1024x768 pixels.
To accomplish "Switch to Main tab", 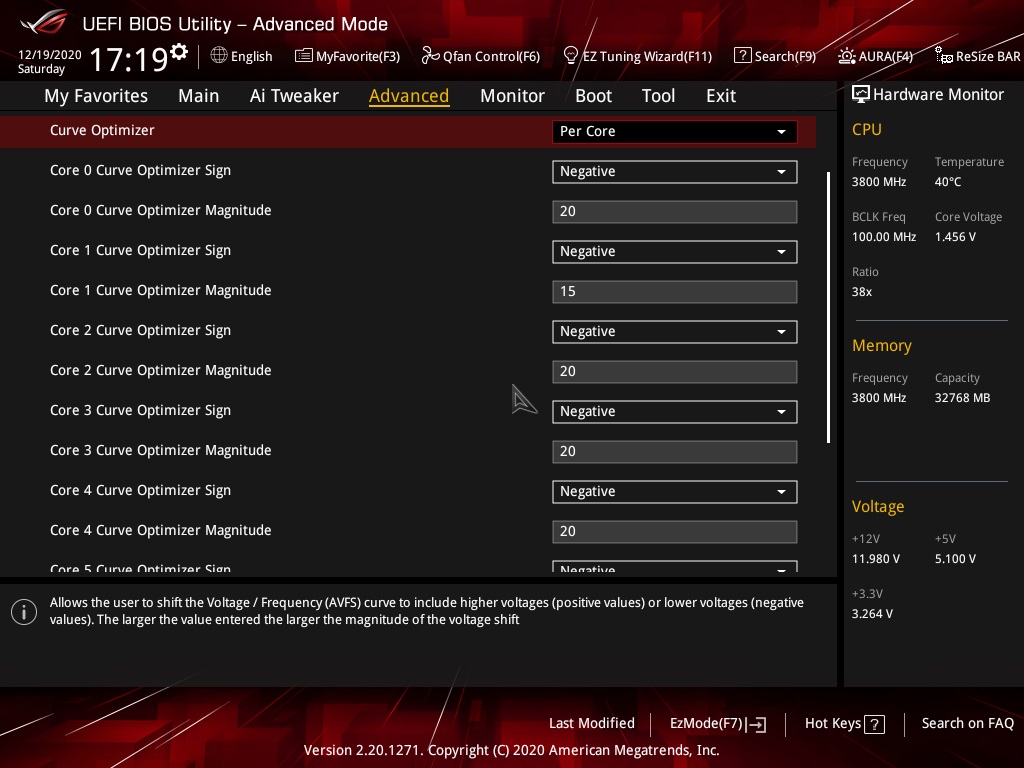I will (x=199, y=96).
